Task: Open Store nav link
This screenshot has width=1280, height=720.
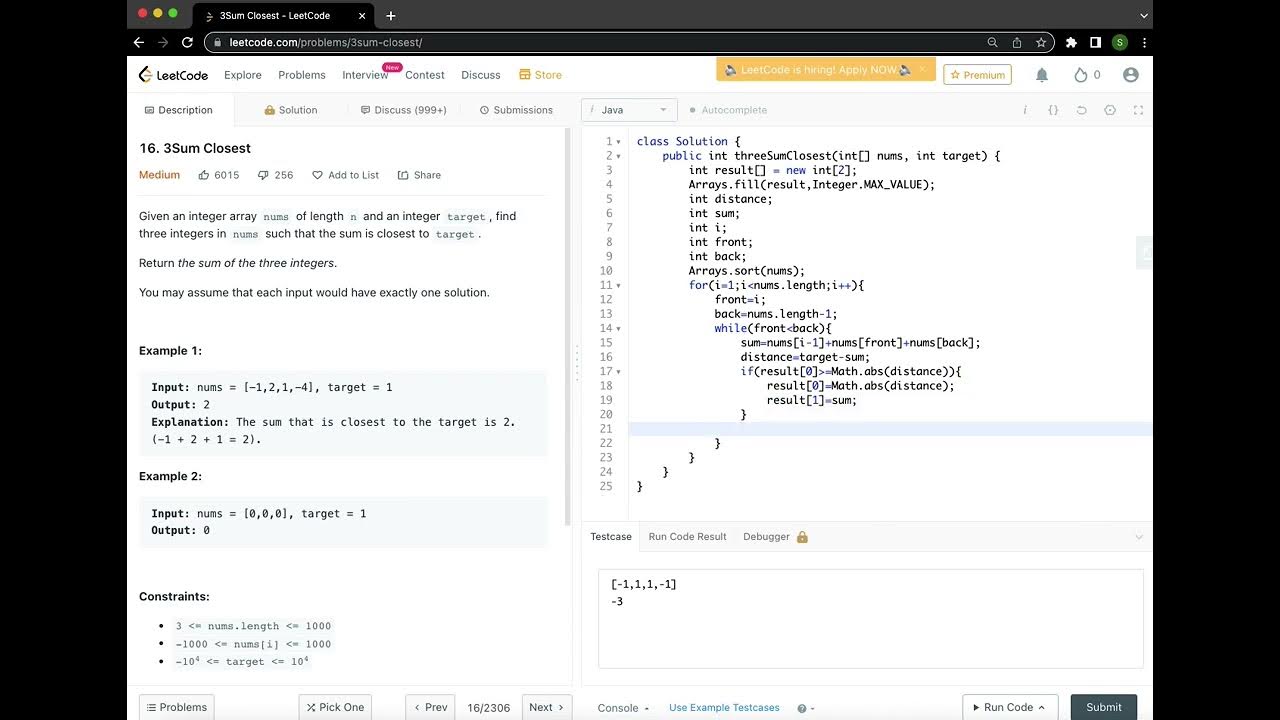Action: click(541, 75)
